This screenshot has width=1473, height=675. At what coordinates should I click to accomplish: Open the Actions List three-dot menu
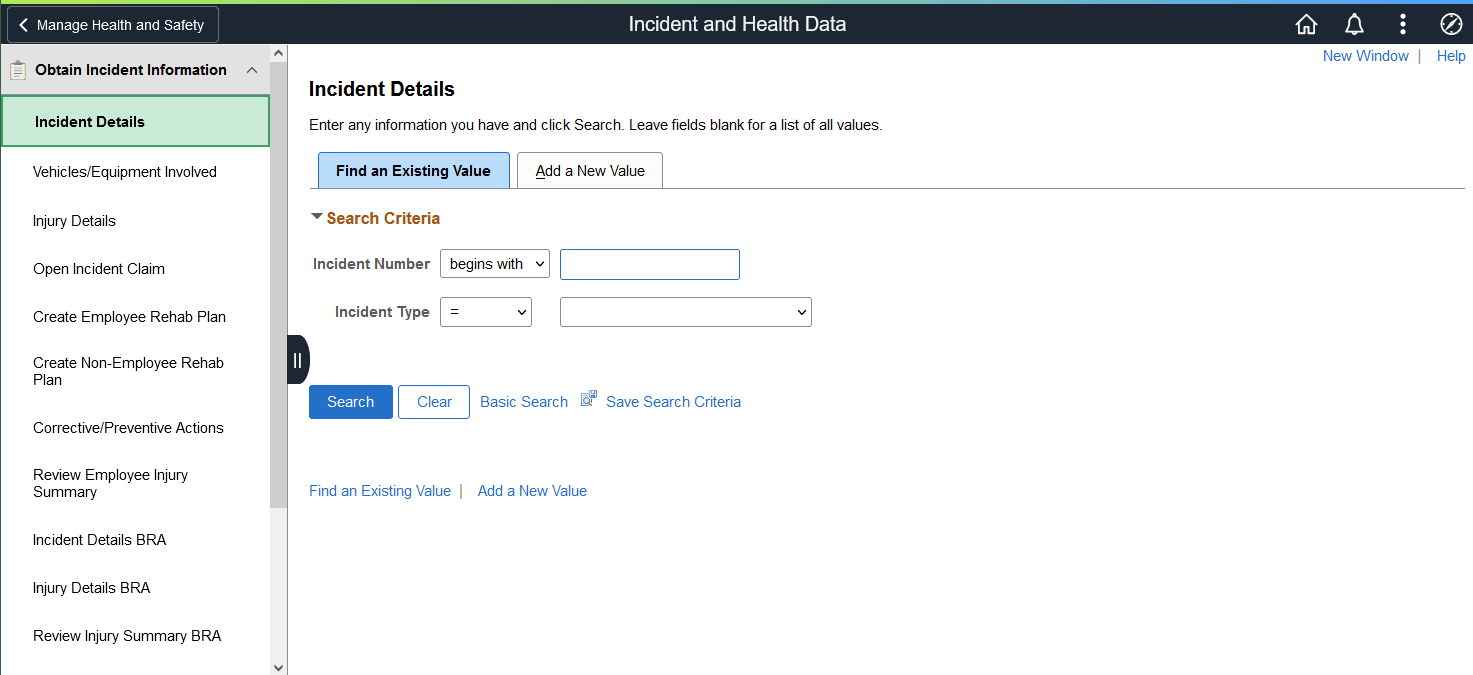click(1402, 24)
